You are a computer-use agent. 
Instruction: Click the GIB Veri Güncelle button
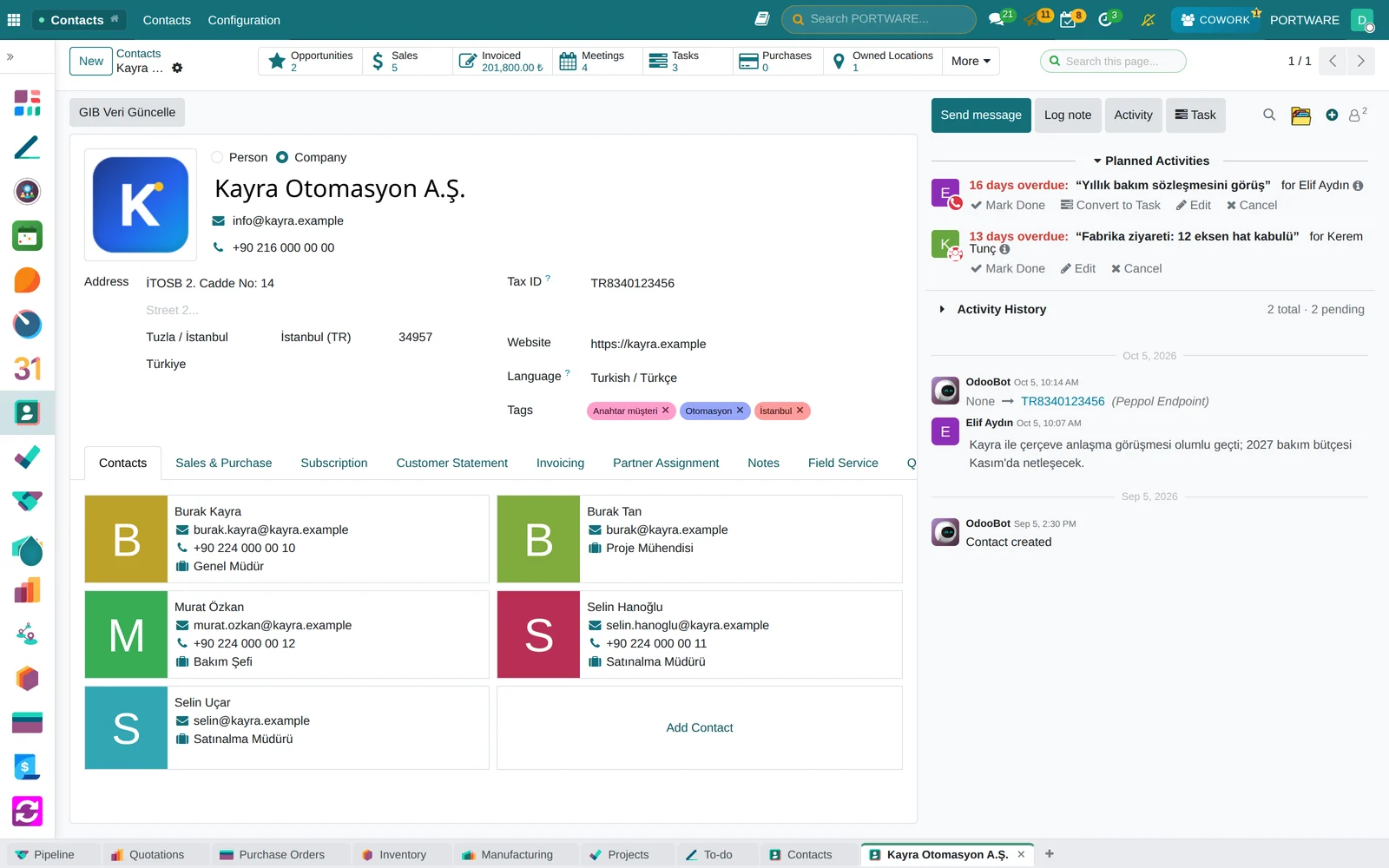click(127, 112)
